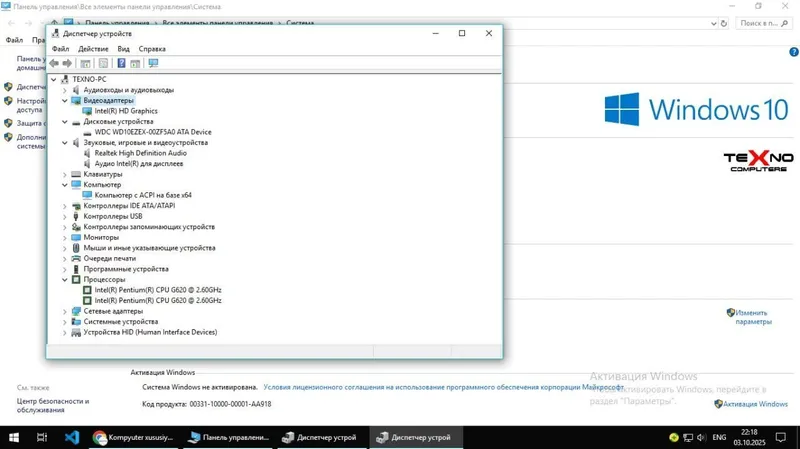Click the Forward arrow in Device Manager toolbar
This screenshot has width=800, height=449.
coord(67,63)
